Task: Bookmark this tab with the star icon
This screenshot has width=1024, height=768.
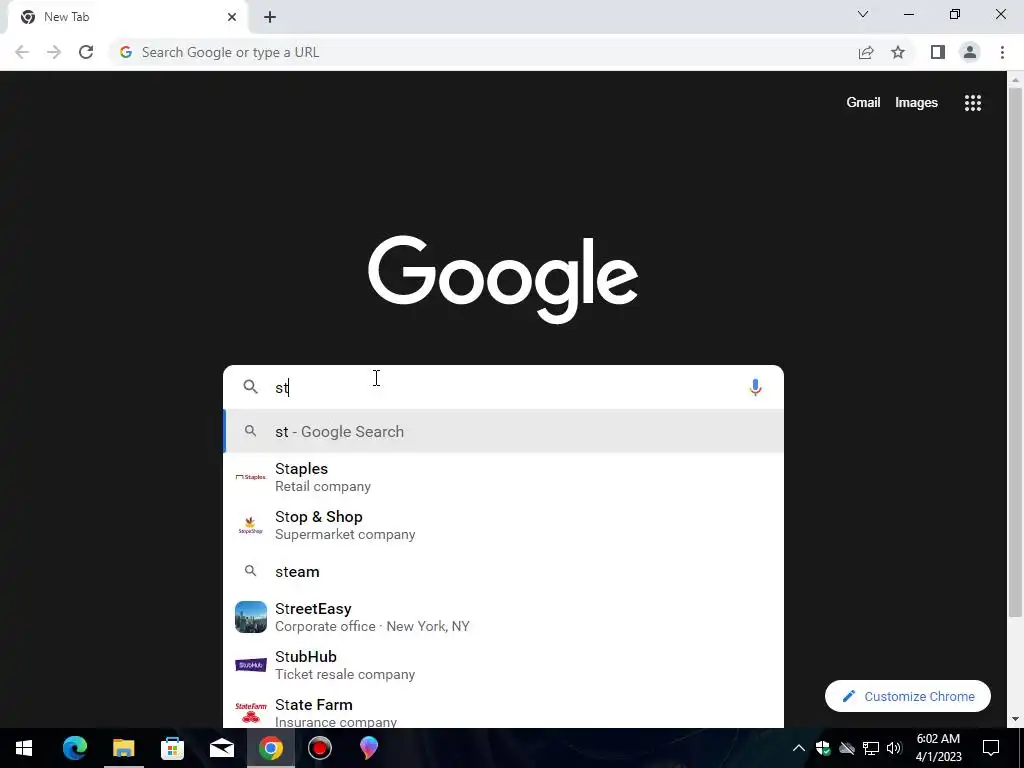Action: 898,52
